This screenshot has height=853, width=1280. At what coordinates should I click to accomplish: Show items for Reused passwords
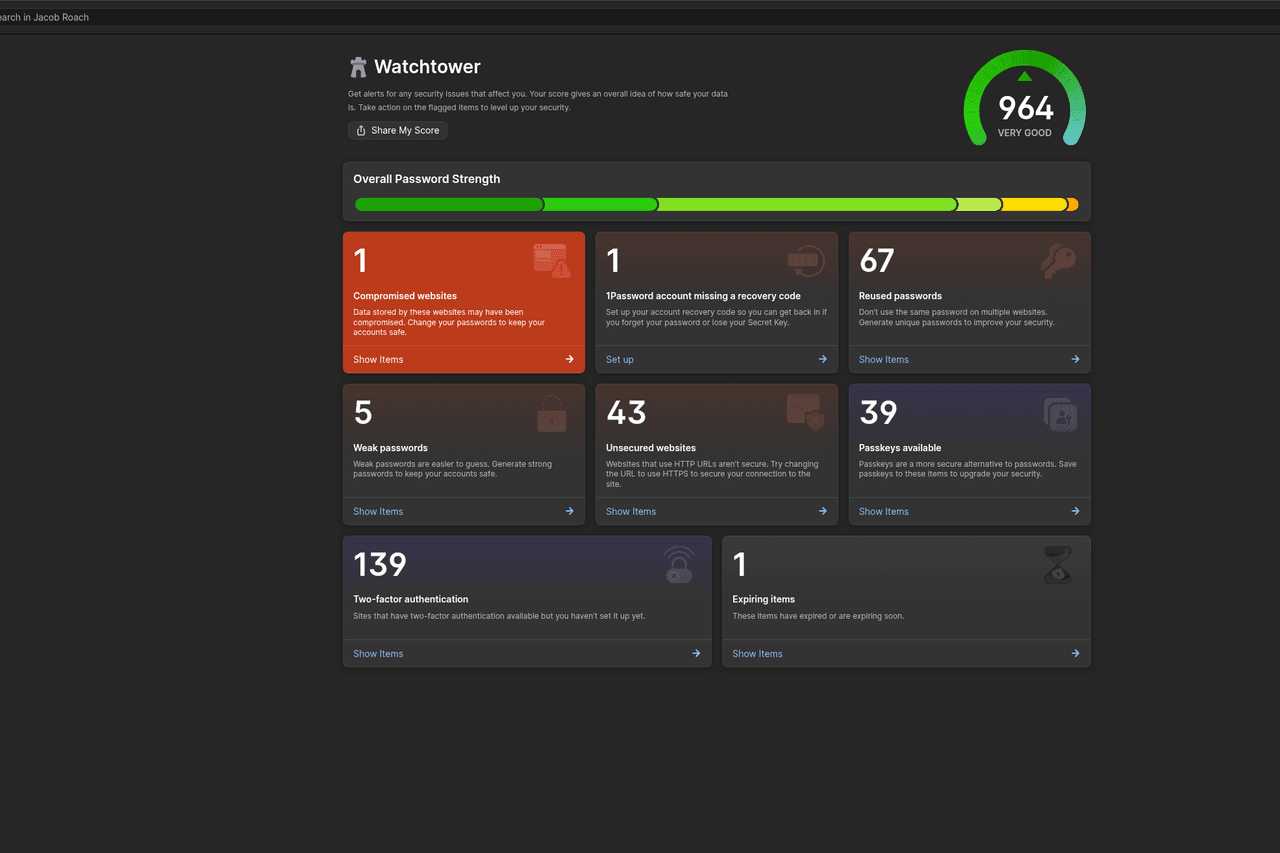pyautogui.click(x=884, y=359)
